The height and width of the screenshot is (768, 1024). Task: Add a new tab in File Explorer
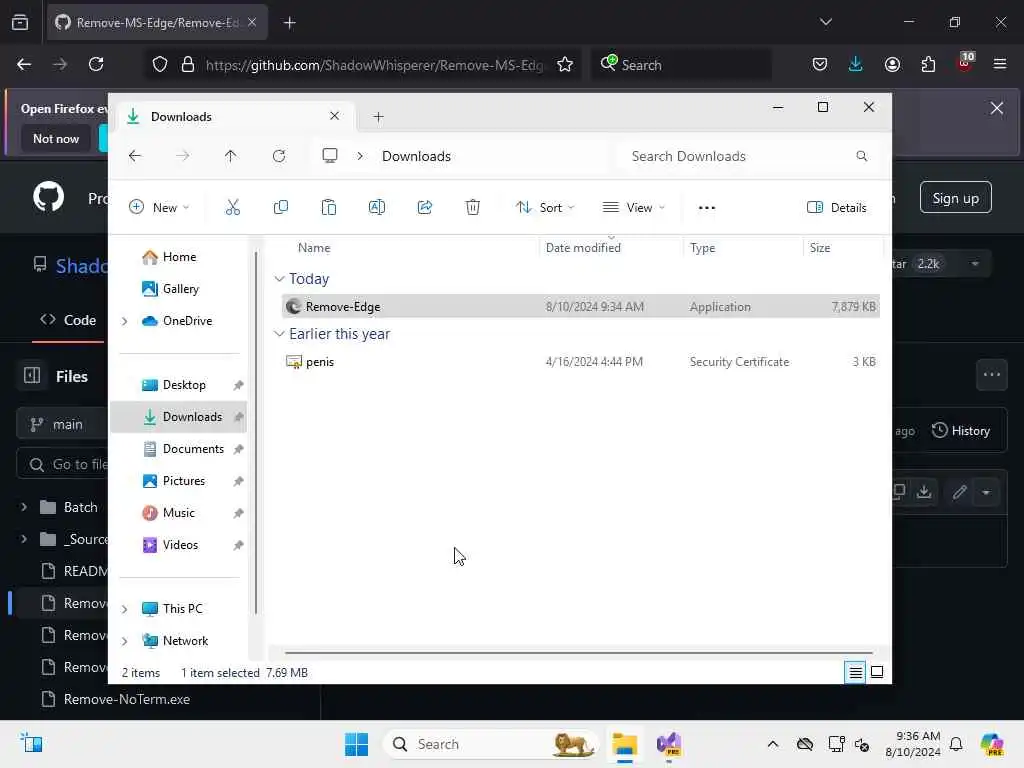tap(378, 117)
